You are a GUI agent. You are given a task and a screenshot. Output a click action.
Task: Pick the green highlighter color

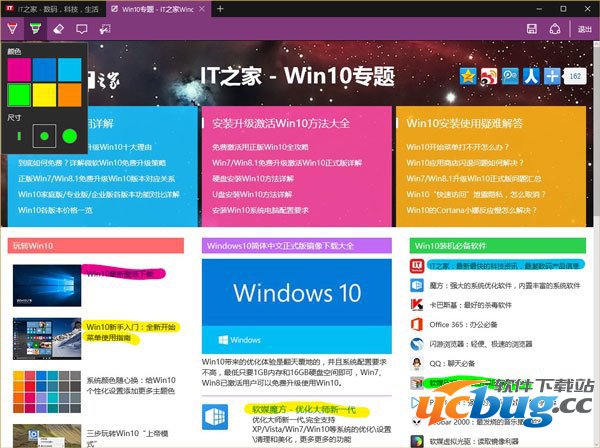19,95
